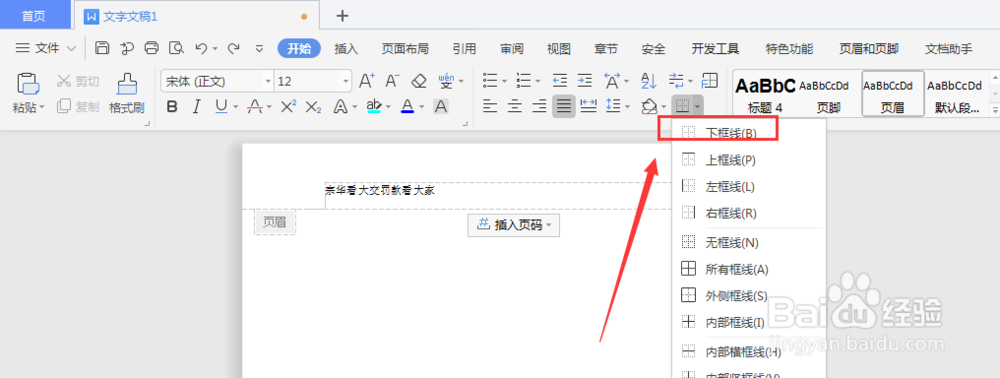Switch to the 插入 ribbon tab
Viewport: 1000px width, 378px height.
346,48
